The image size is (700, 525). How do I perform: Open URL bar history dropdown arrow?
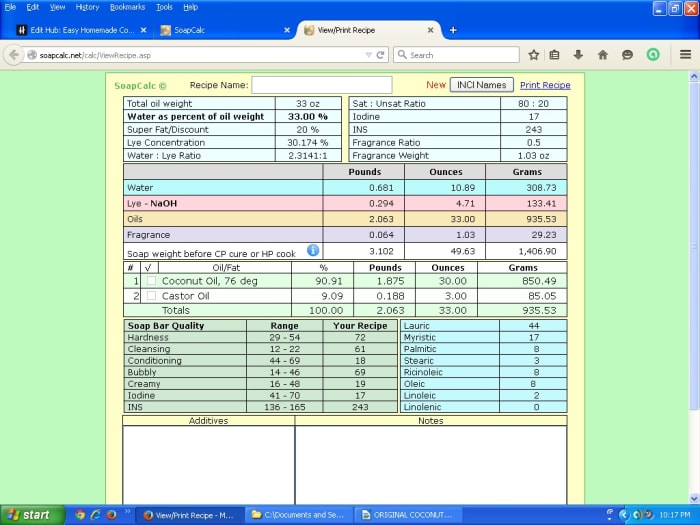click(x=368, y=55)
